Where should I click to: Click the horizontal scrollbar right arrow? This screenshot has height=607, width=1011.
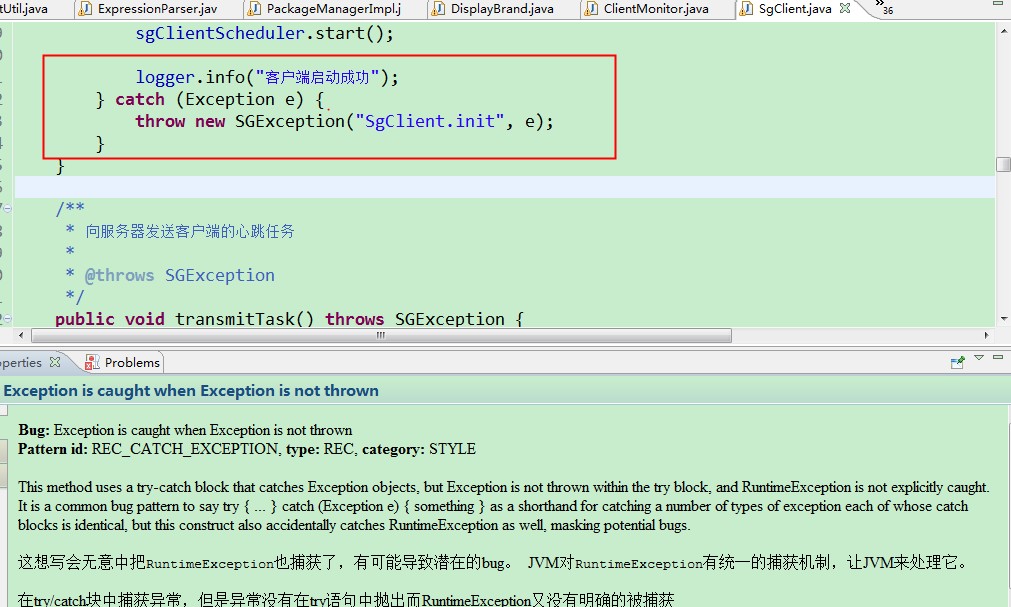coord(986,335)
